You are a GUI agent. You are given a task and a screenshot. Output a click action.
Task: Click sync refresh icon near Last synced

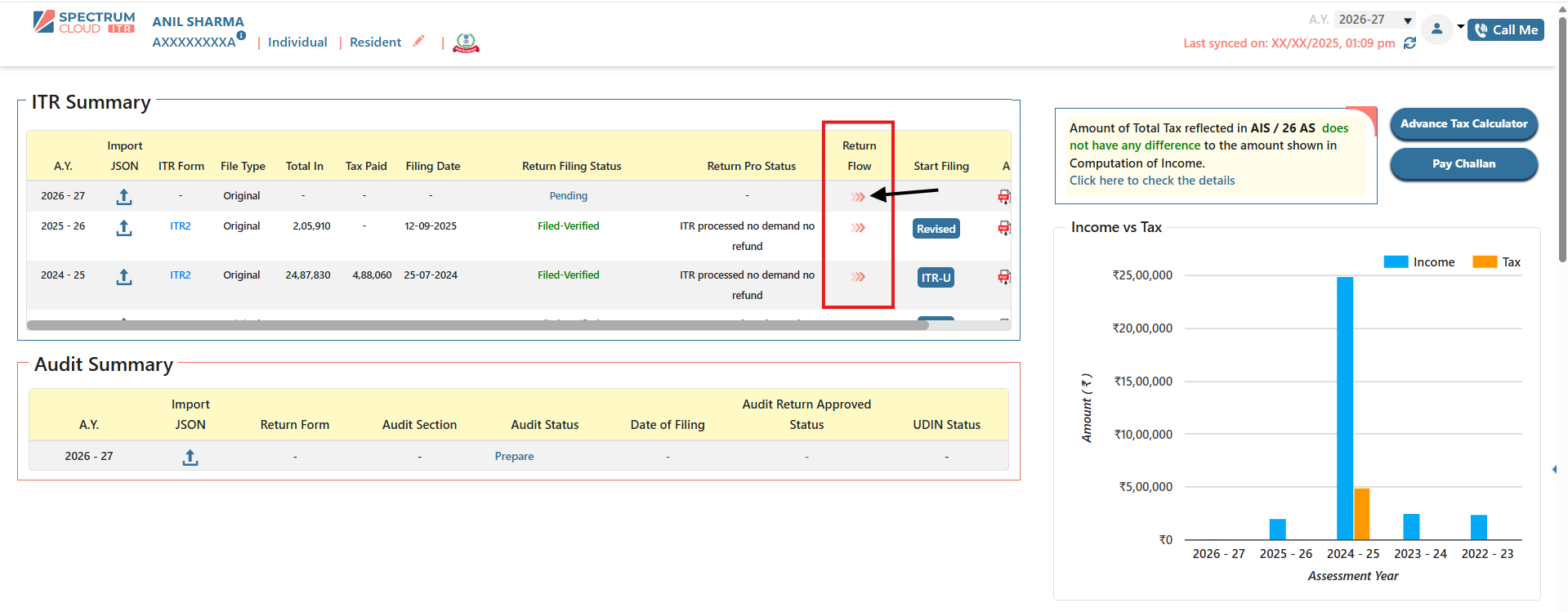pyautogui.click(x=1409, y=43)
